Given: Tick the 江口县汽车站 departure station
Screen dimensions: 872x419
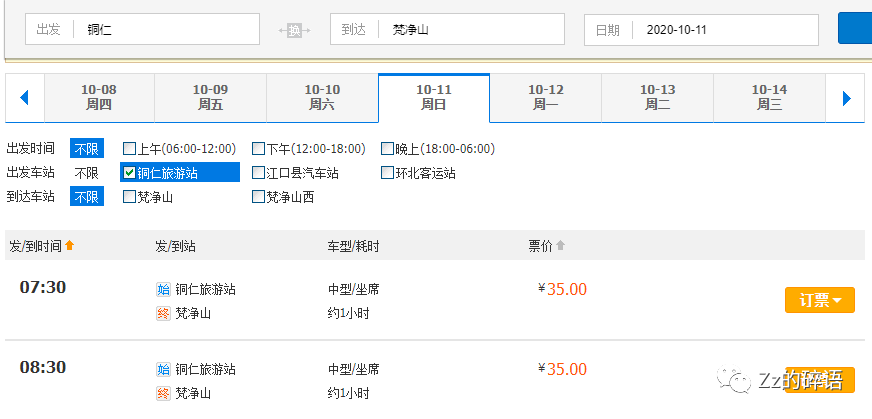Looking at the screenshot, I should (259, 173).
